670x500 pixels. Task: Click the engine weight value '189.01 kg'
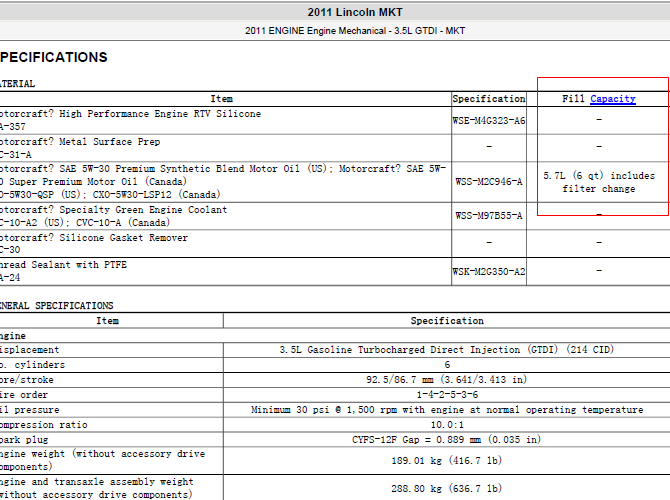pos(446,461)
